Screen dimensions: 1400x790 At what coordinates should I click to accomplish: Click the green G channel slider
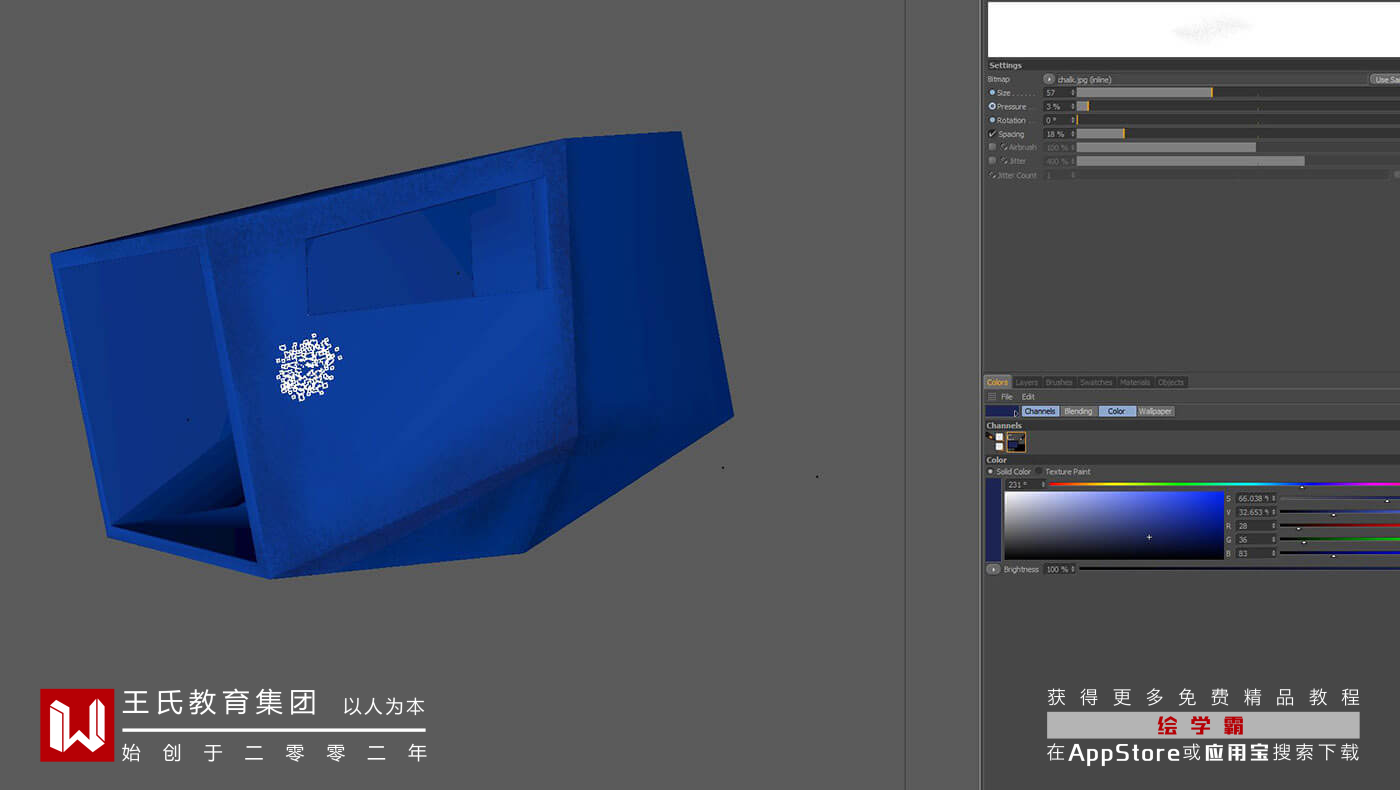(x=1340, y=540)
